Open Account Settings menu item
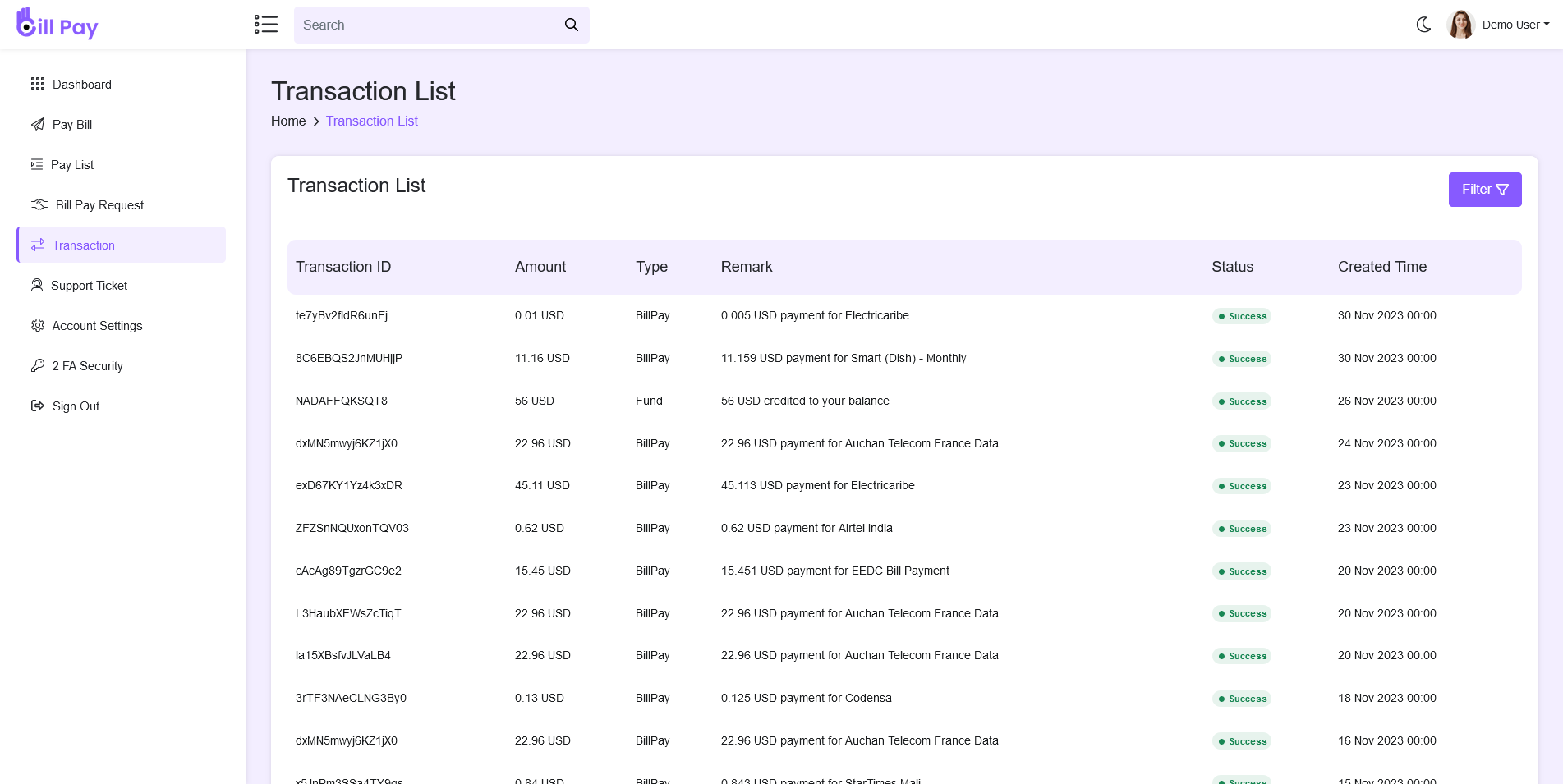1563x784 pixels. point(122,325)
